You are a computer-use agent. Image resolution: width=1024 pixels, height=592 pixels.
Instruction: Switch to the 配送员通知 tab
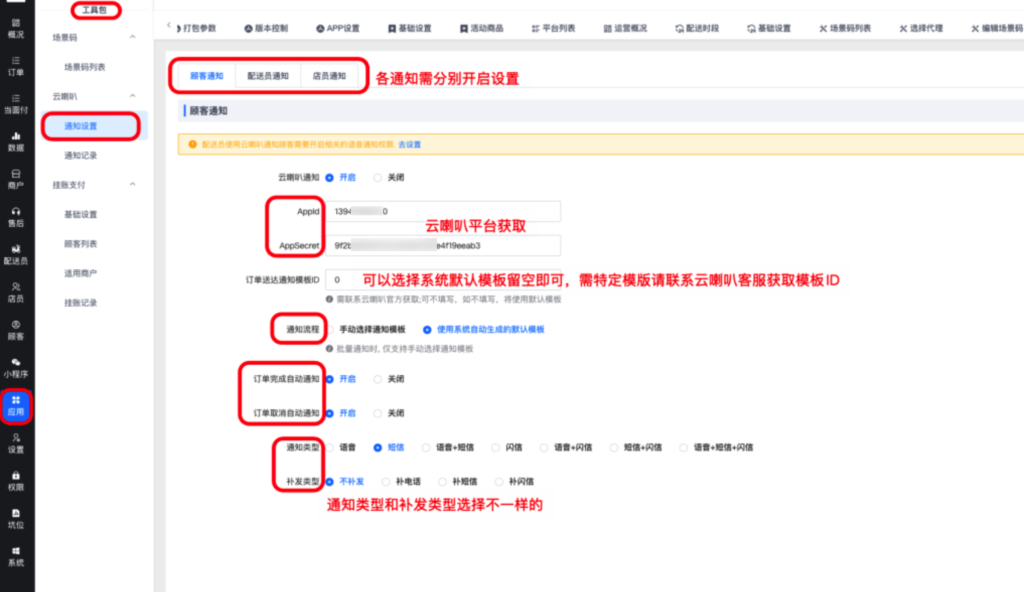coord(268,76)
